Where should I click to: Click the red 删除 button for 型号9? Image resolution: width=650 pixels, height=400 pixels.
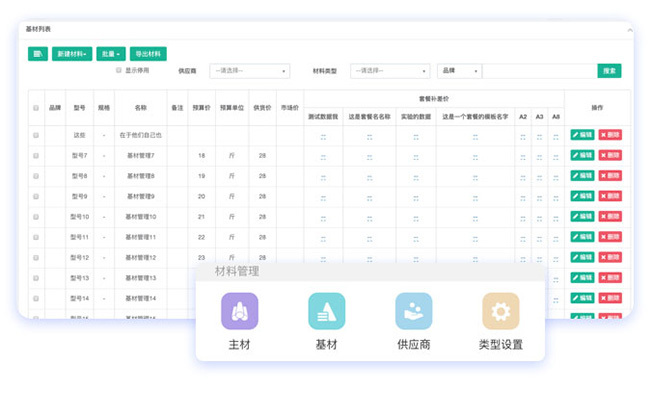[610, 196]
